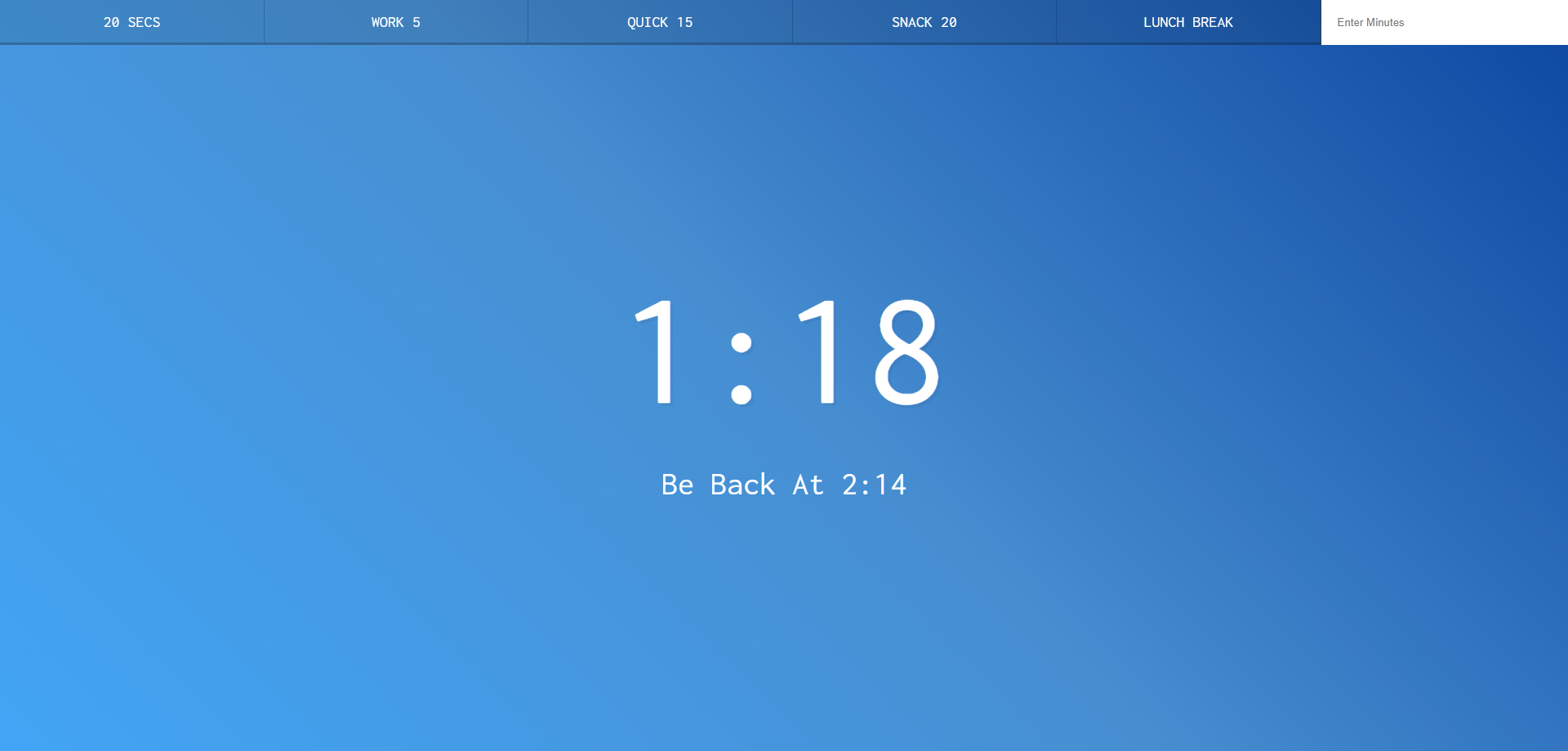Click the 1:18 countdown display
The height and width of the screenshot is (751, 1568).
click(786, 351)
